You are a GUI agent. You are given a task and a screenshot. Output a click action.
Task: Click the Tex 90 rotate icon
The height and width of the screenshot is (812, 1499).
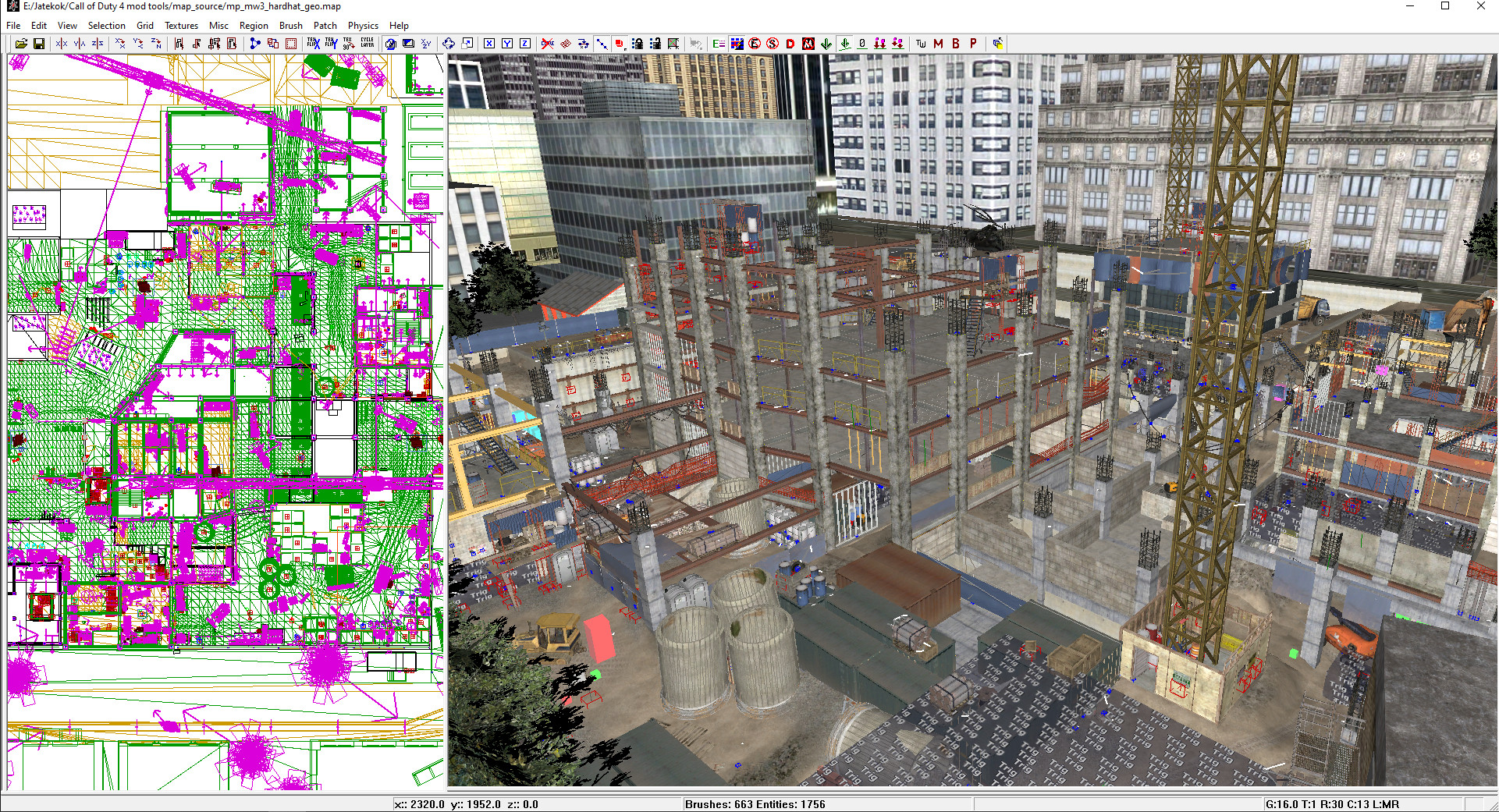coord(349,44)
